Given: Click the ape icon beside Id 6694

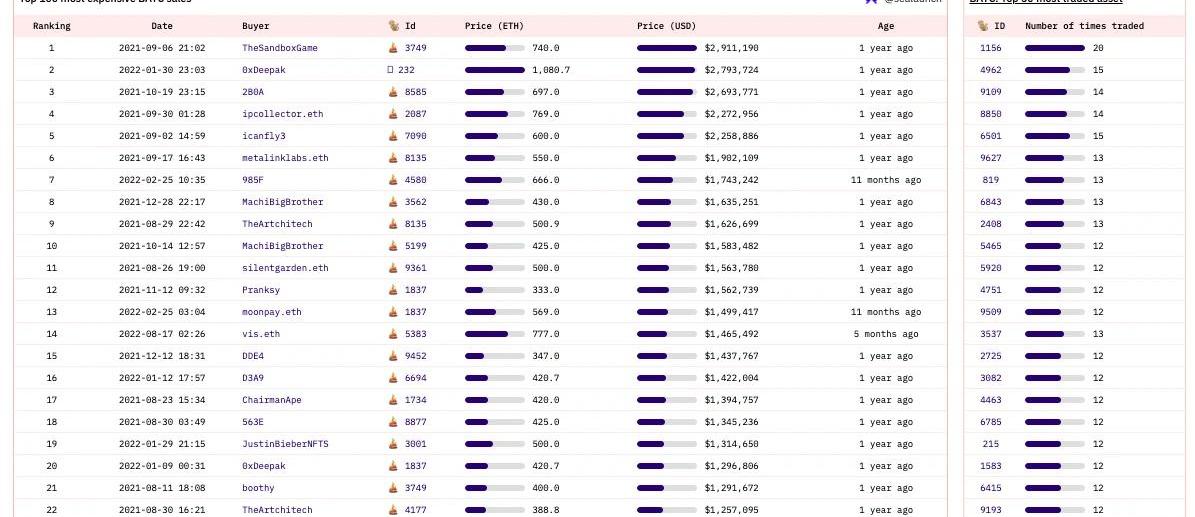Looking at the screenshot, I should tap(393, 378).
